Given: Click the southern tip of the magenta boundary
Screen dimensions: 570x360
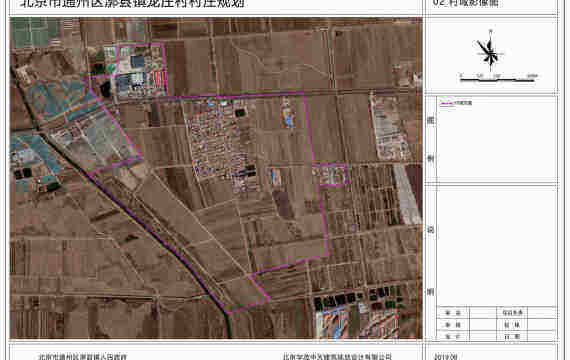Looking at the screenshot, I should point(228,312).
